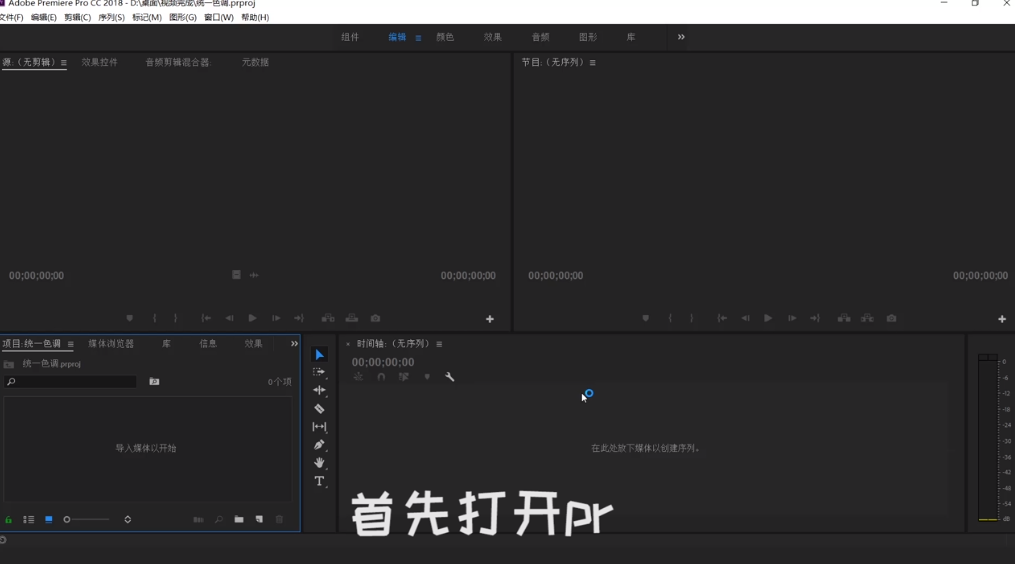This screenshot has width=1015, height=564.
Task: Step forward one frame in Source monitor
Action: 276,318
